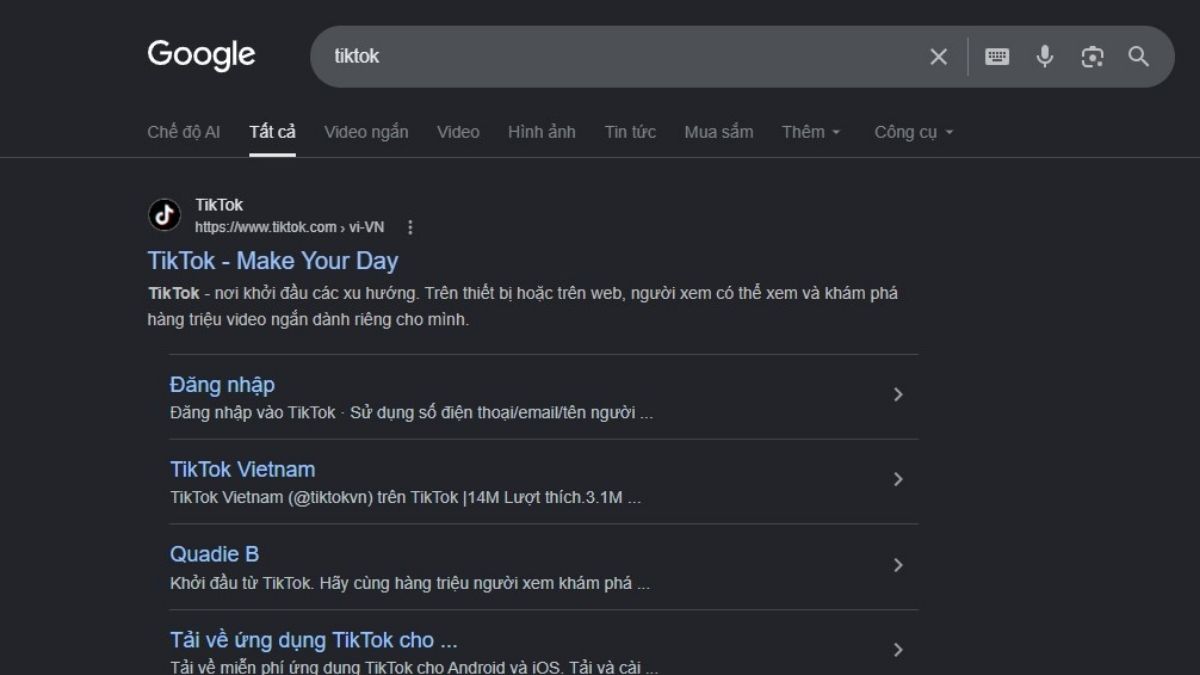Open three-dot menu beside tiktok.com URL
Viewport: 1200px width, 675px height.
(410, 227)
